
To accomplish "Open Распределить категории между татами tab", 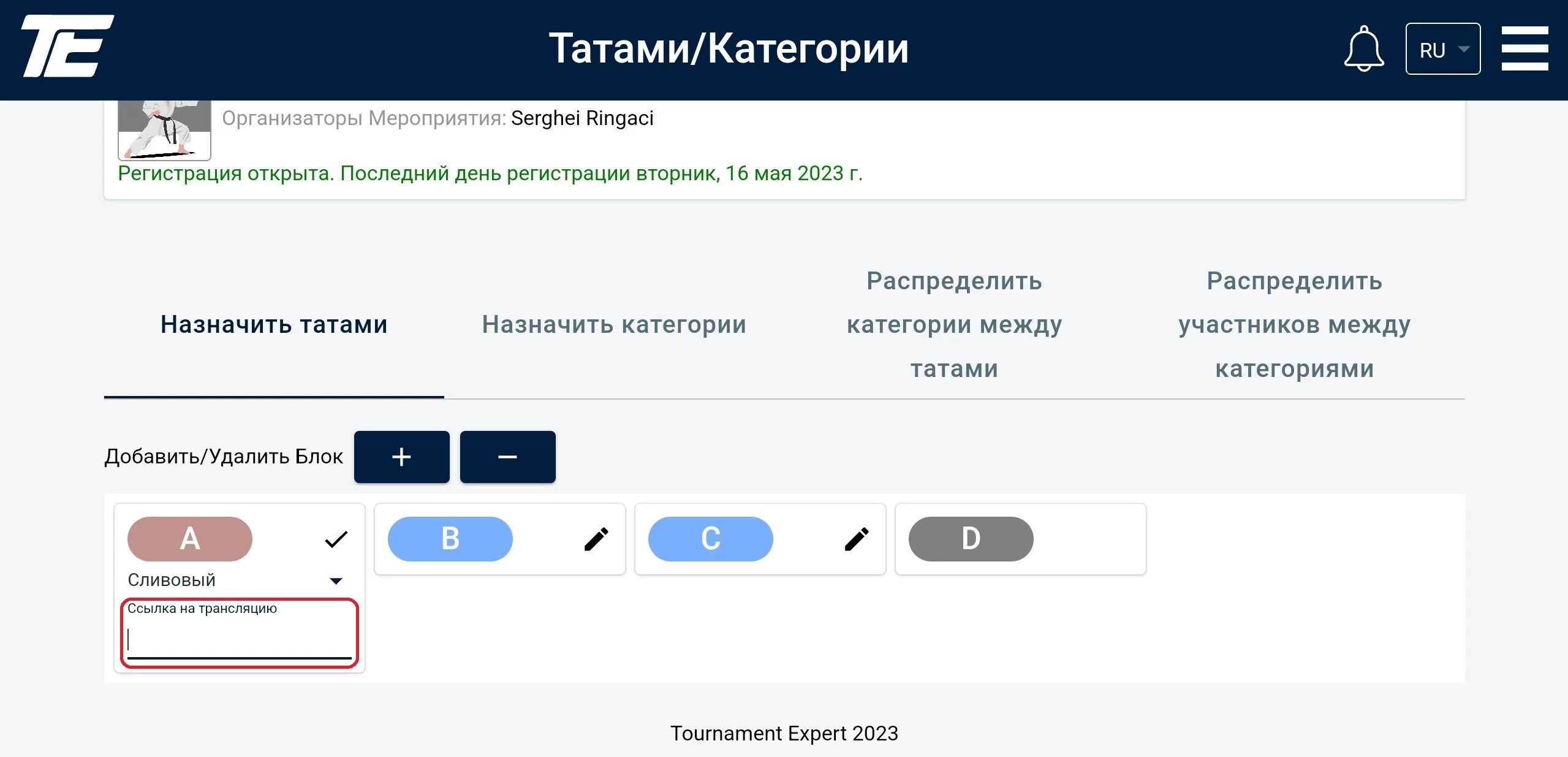I will [954, 324].
